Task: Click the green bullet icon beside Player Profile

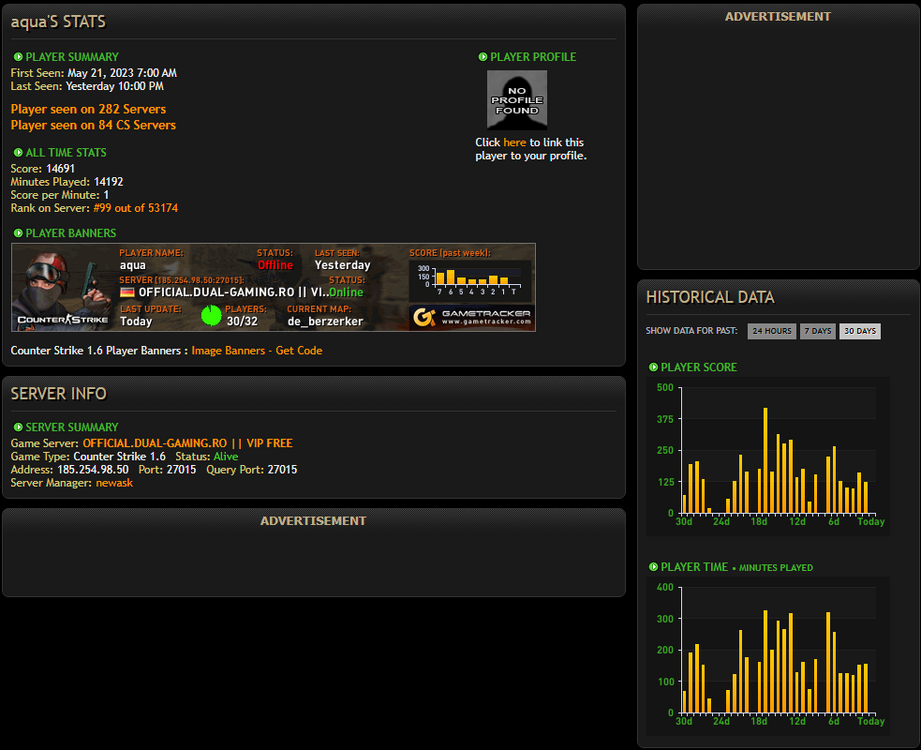Action: pos(483,57)
